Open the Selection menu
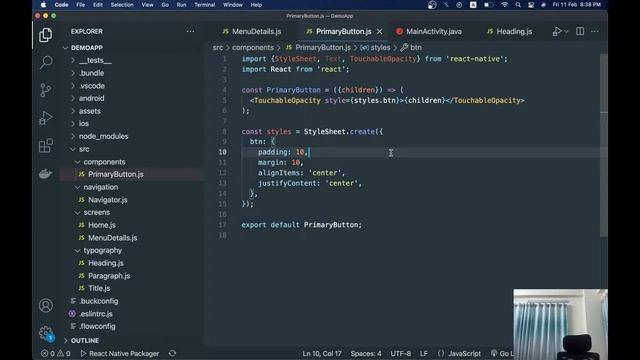The height and width of the screenshot is (360, 640). click(x=122, y=5)
